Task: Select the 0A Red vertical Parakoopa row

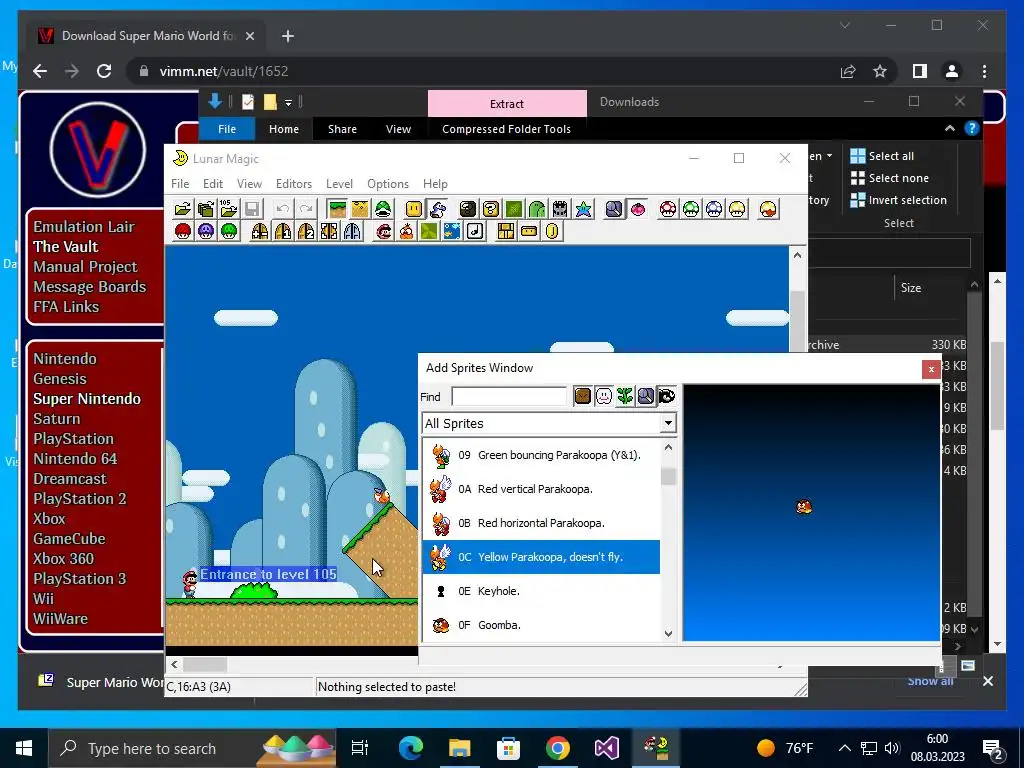Action: click(541, 489)
